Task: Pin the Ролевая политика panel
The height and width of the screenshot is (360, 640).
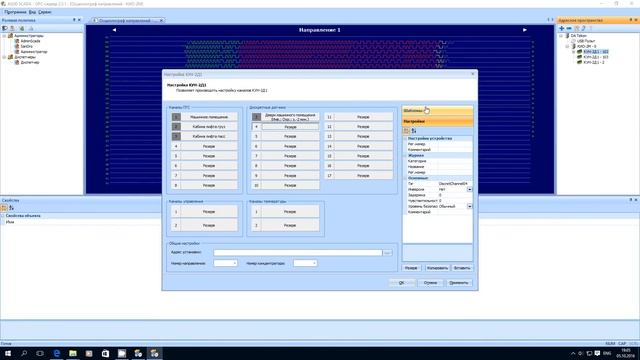Action: click(x=74, y=20)
